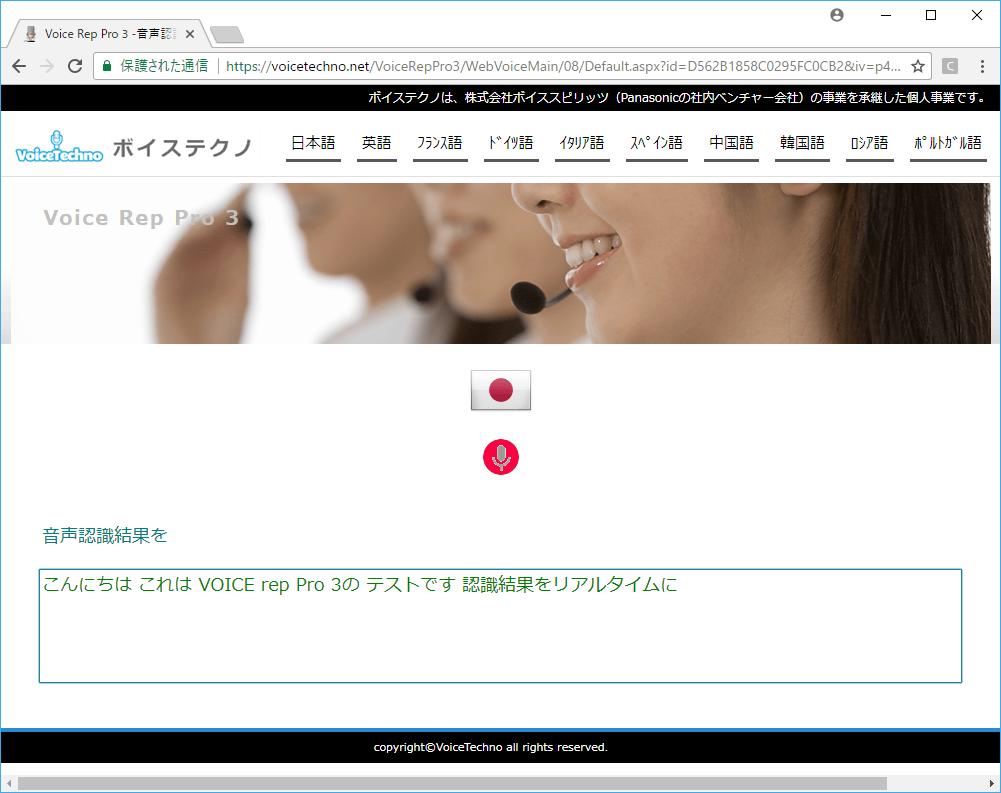The width and height of the screenshot is (1001, 793).
Task: Click the Japanese flag icon
Action: point(500,390)
